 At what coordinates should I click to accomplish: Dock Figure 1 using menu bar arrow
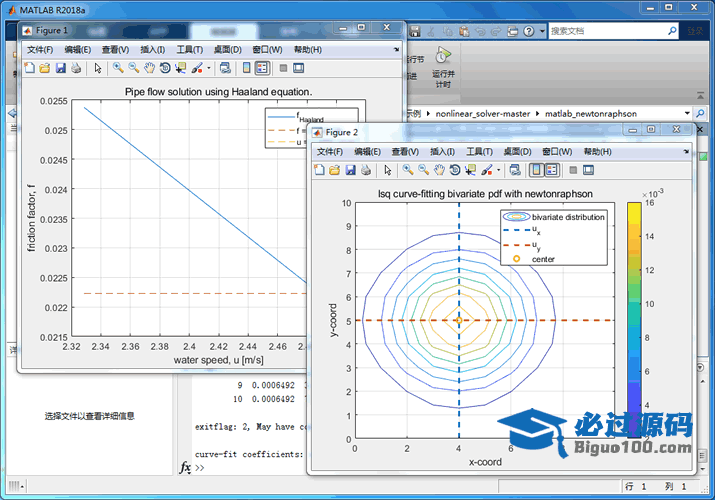coord(396,49)
